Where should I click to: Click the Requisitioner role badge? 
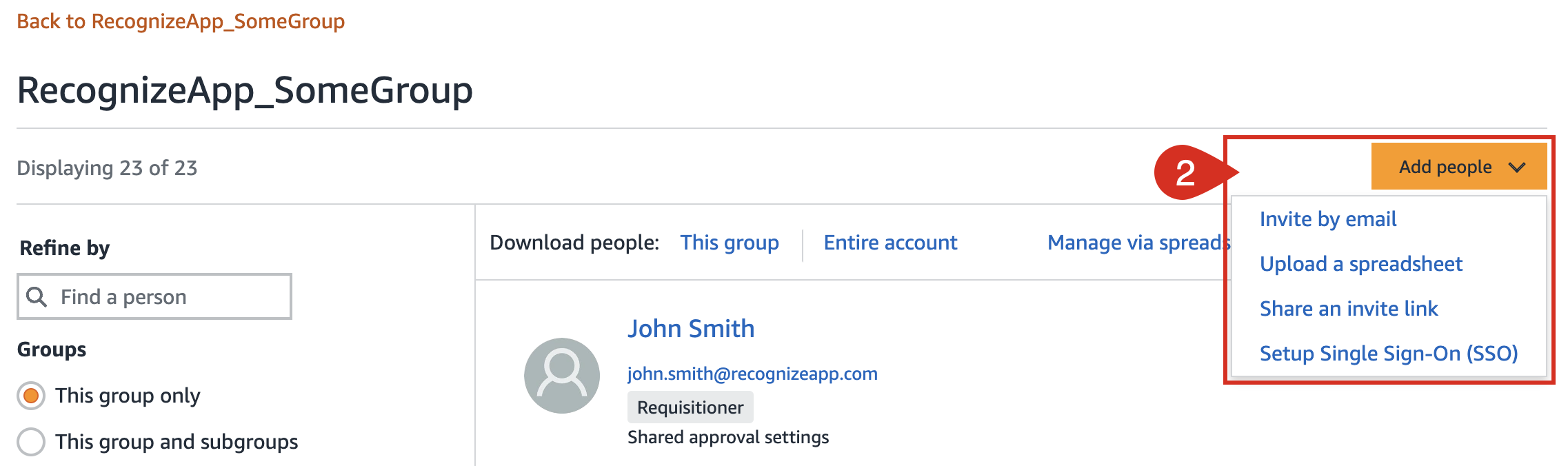click(690, 407)
